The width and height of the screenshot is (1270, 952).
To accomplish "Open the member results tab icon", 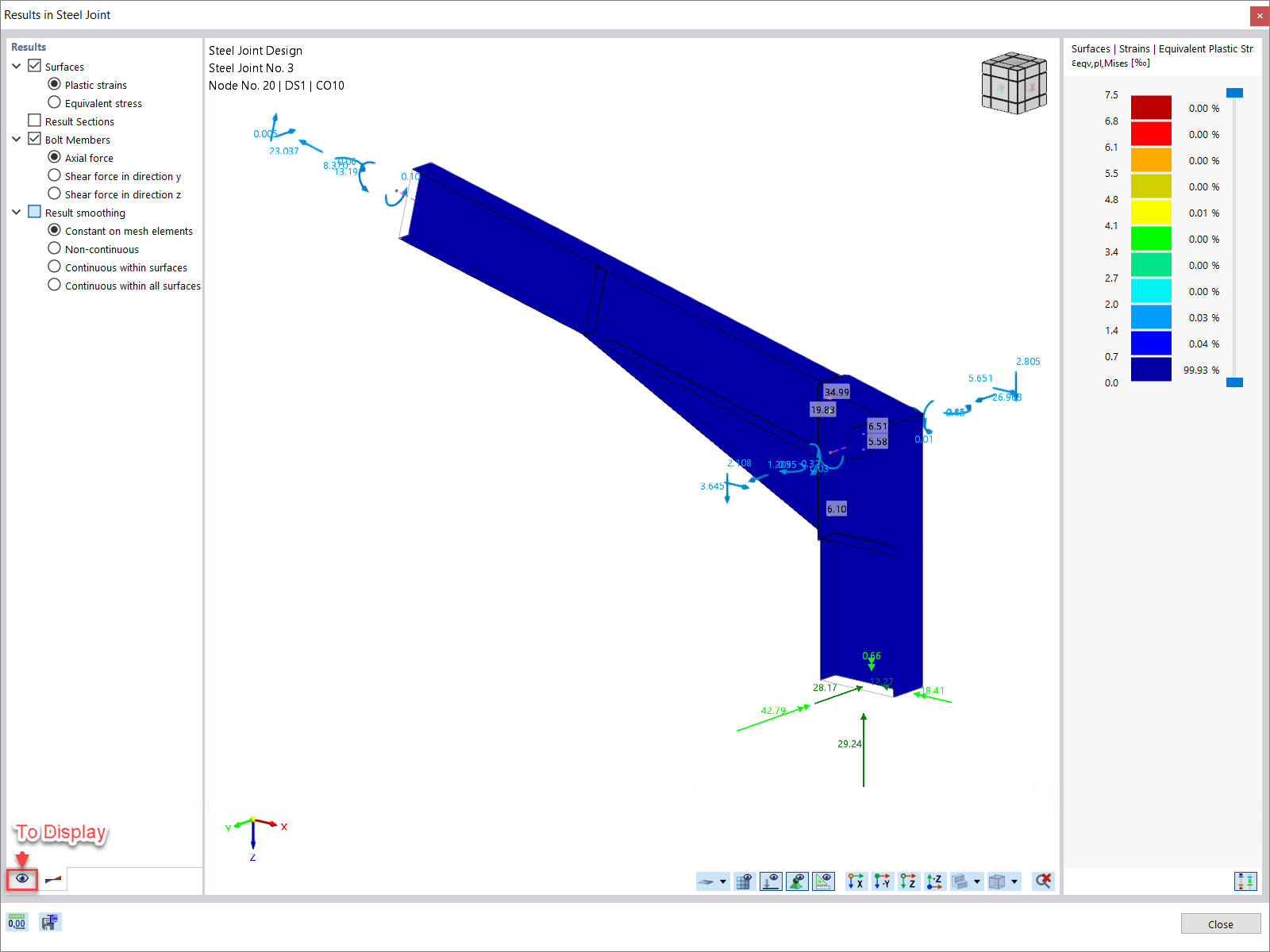I will 53,879.
